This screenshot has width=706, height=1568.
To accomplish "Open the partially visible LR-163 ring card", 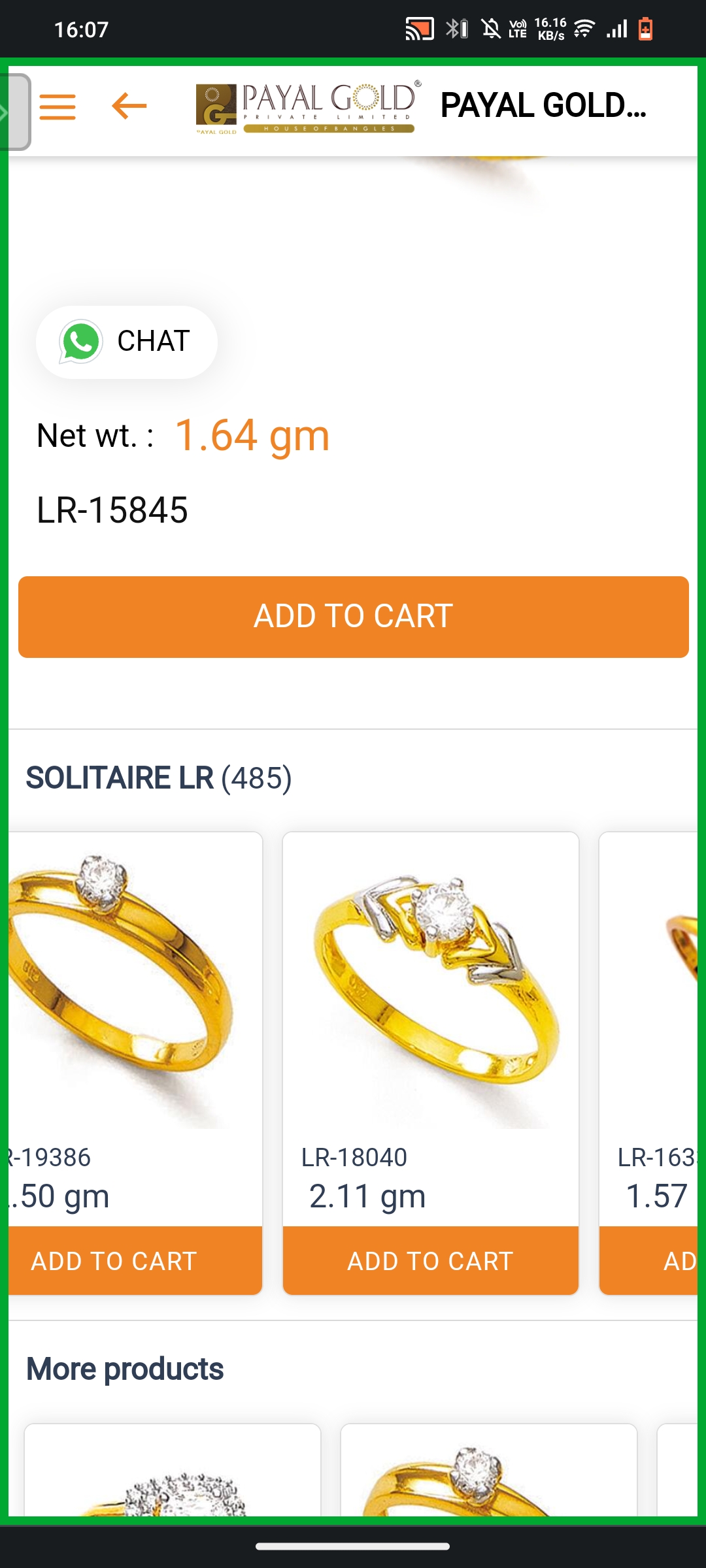I will point(648,1063).
